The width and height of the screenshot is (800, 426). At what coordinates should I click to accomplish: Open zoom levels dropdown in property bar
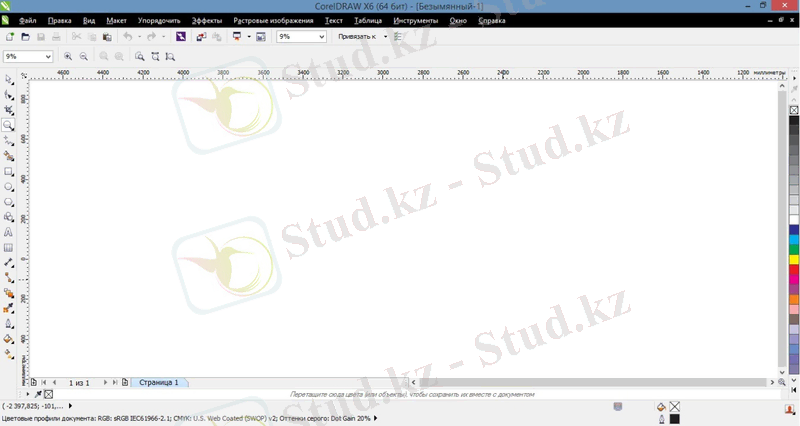click(x=48, y=57)
